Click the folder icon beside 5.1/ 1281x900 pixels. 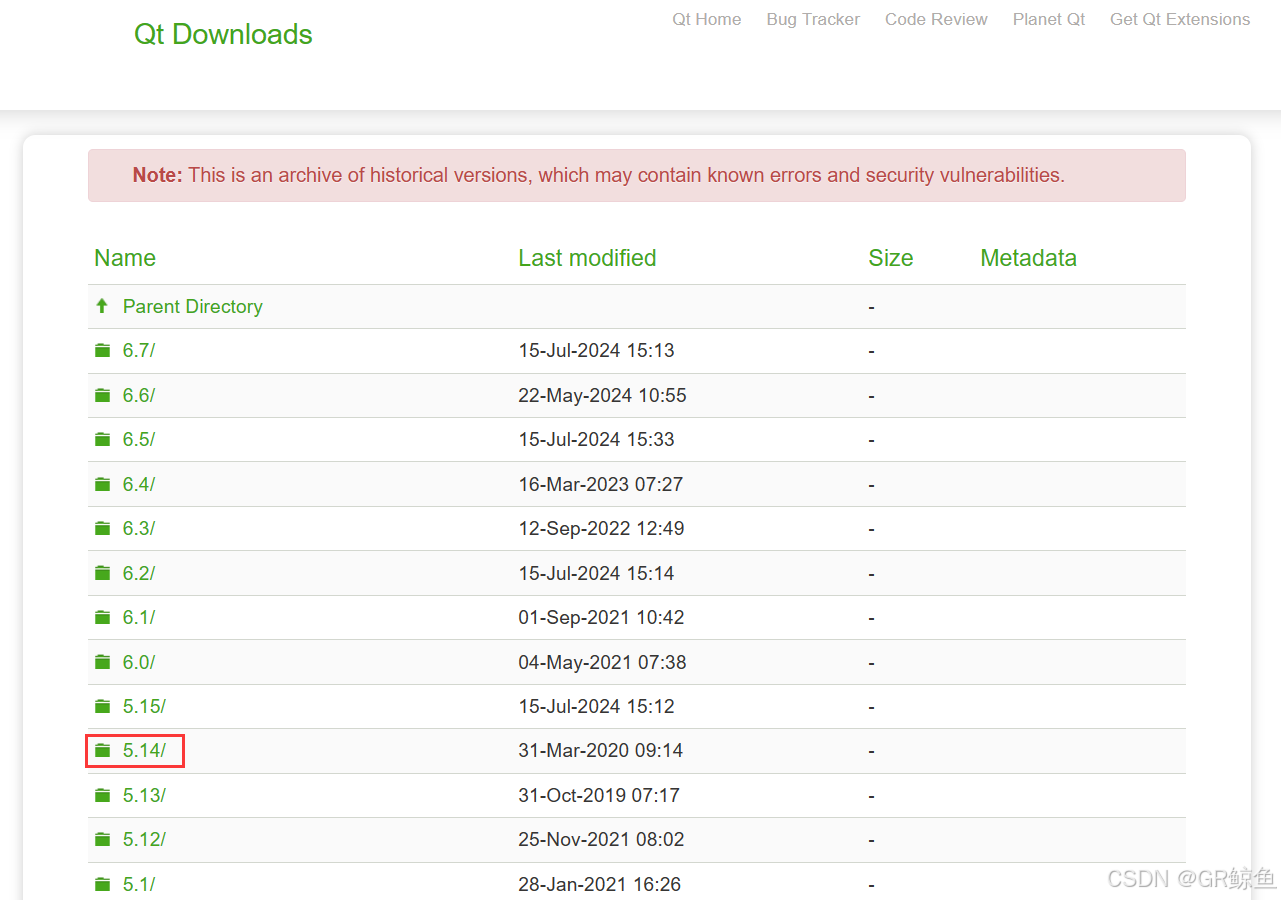(x=102, y=884)
